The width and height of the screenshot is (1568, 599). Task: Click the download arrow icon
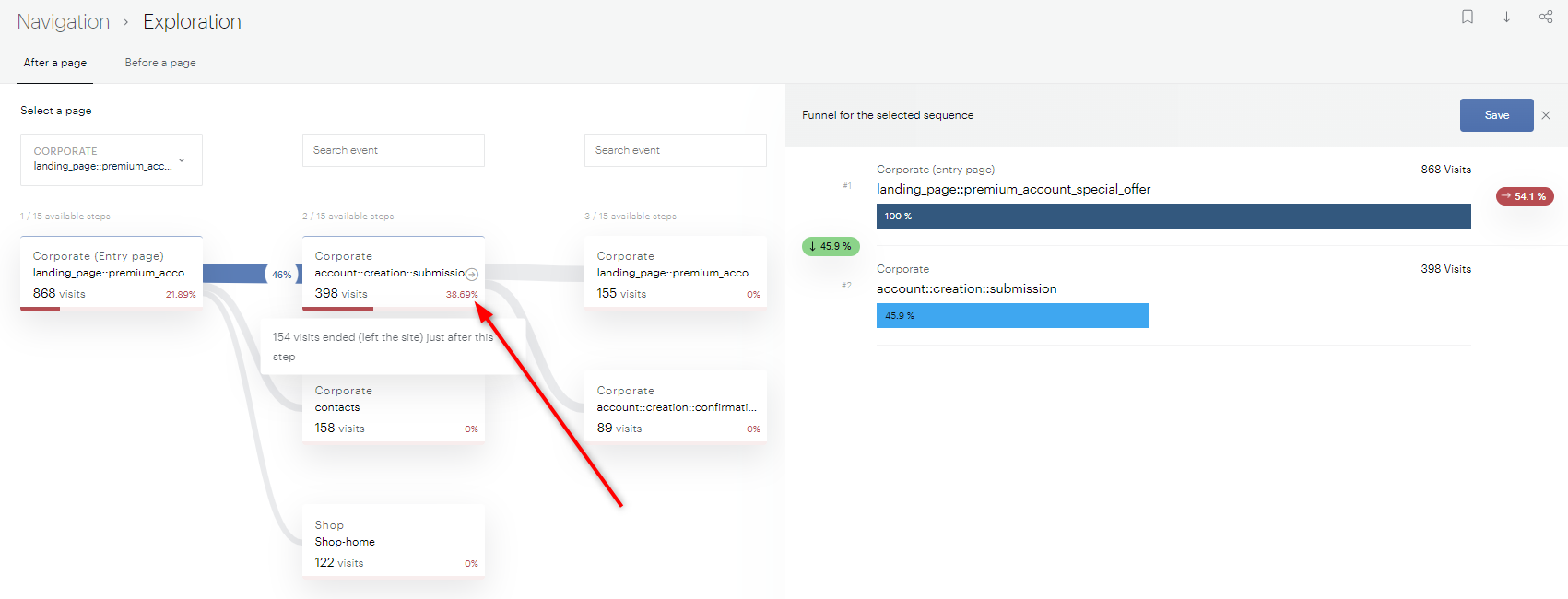point(1506,17)
